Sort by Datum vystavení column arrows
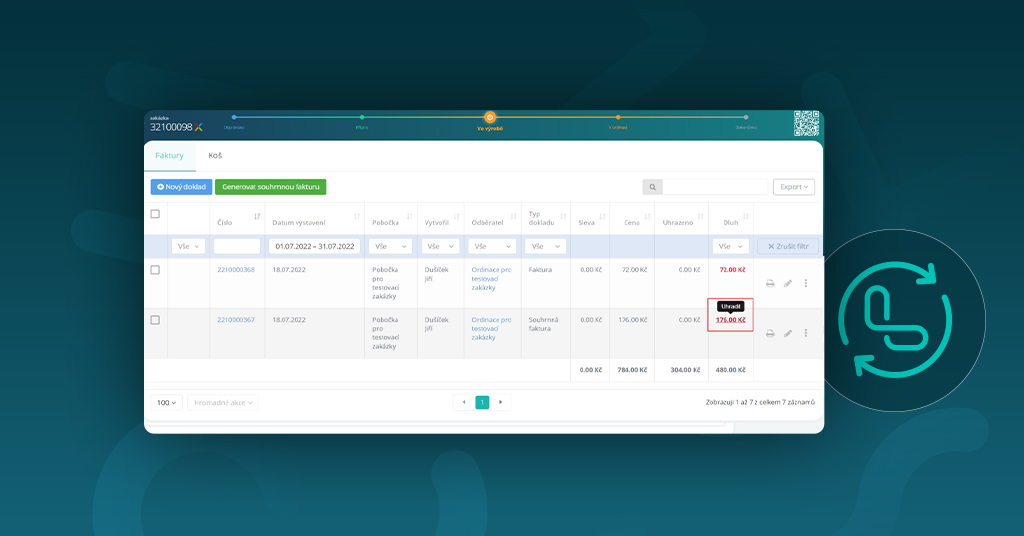 (357, 217)
